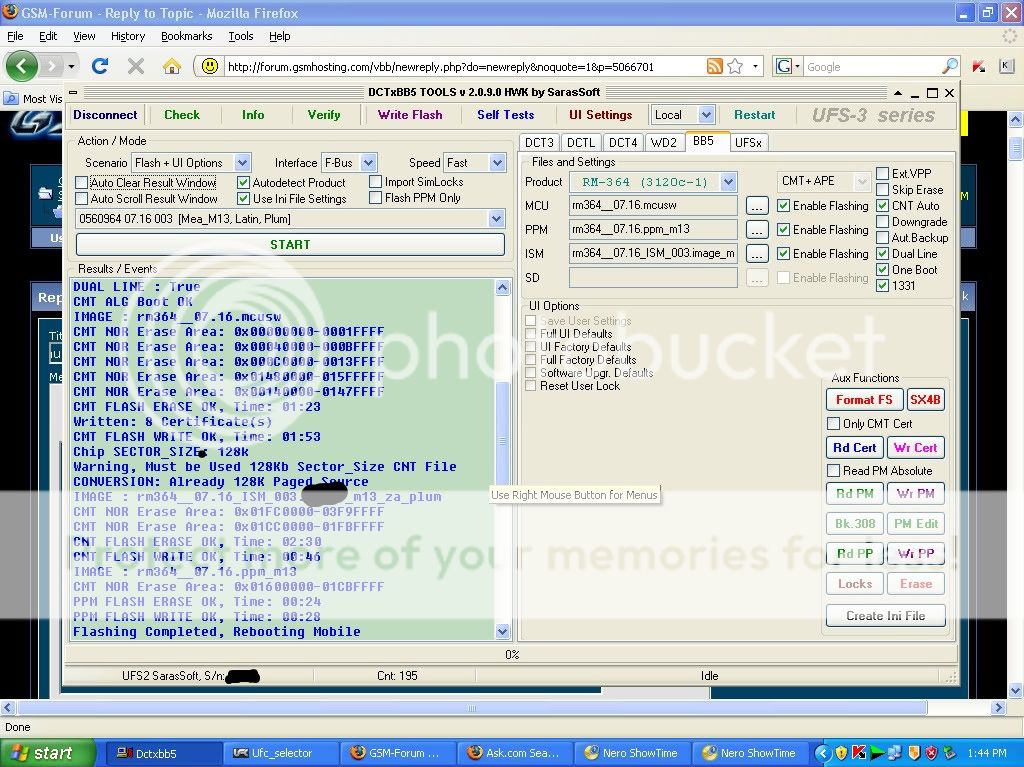Open Windows start menu
This screenshot has height=767, width=1024.
(x=46, y=753)
